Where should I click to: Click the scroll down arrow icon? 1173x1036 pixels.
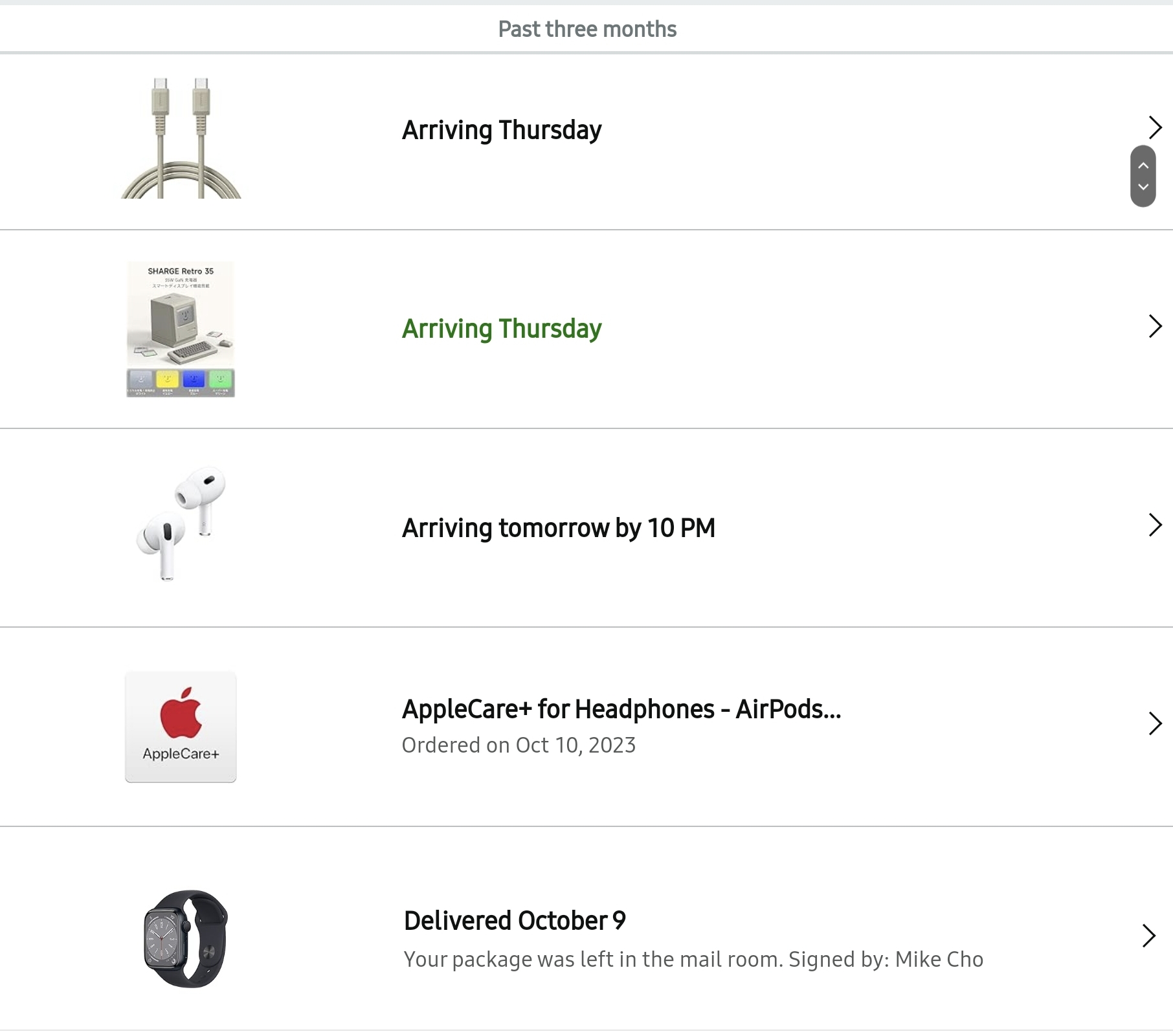(1143, 187)
